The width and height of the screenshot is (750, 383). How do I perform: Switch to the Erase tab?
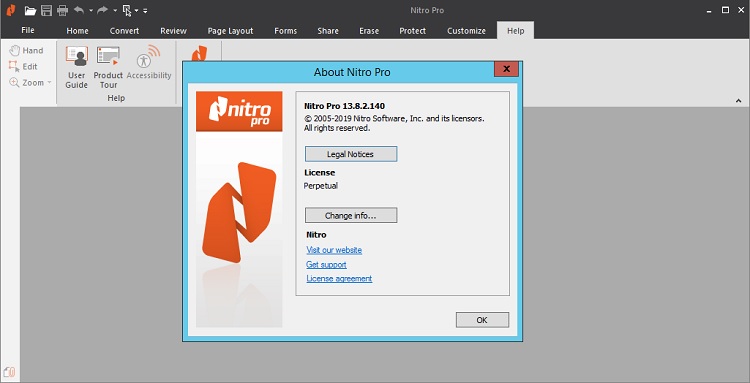click(369, 31)
